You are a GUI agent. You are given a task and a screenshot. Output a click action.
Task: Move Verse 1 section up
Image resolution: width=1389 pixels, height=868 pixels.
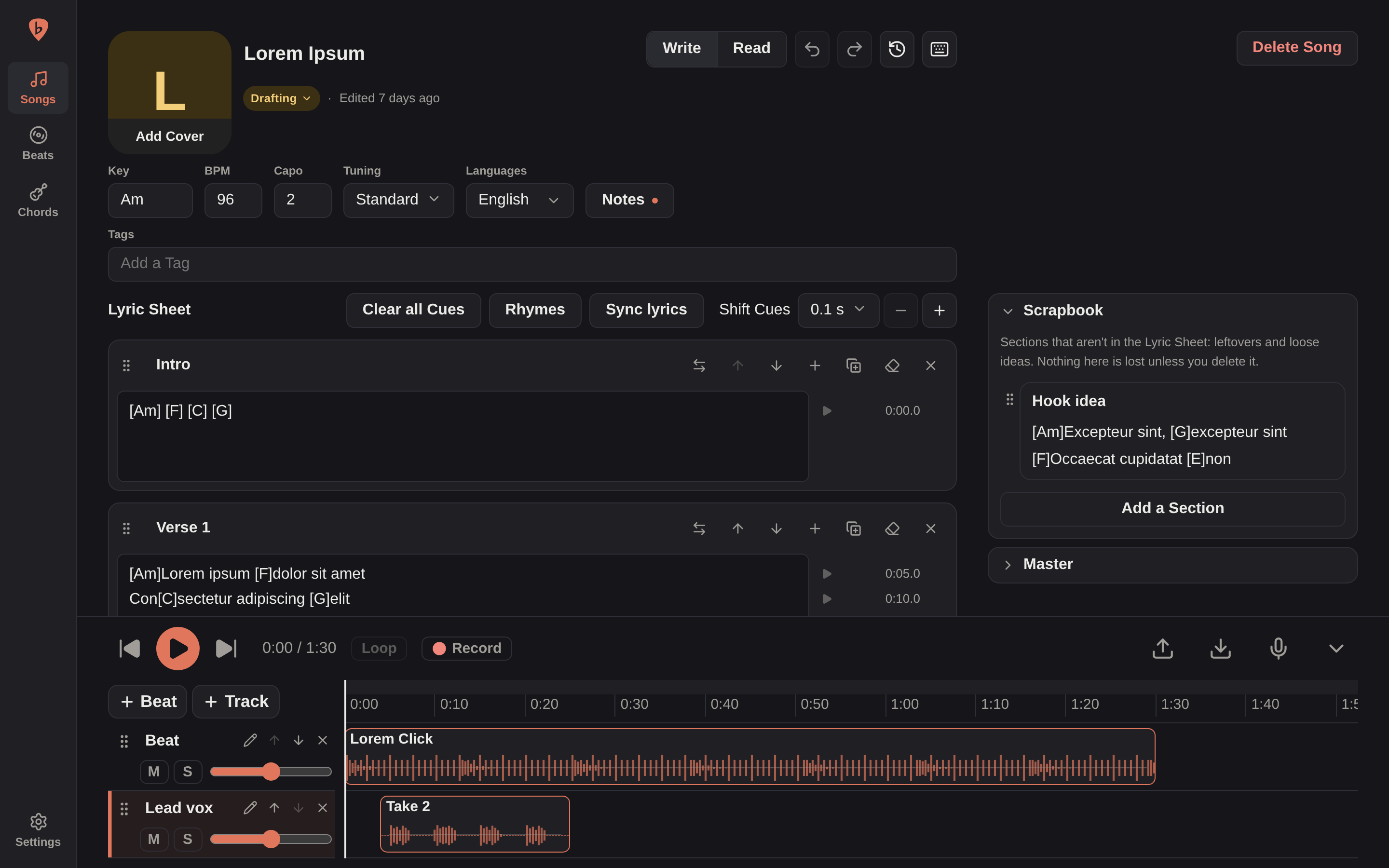pos(737,528)
